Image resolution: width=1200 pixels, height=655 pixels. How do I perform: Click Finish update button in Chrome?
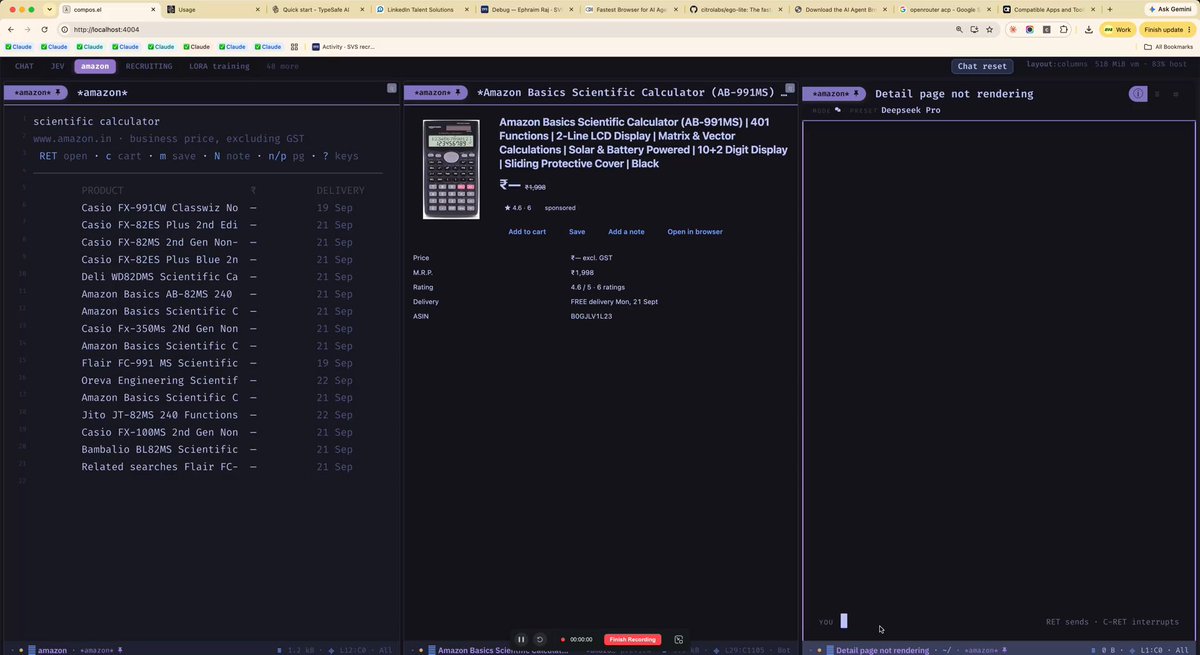pos(1167,29)
